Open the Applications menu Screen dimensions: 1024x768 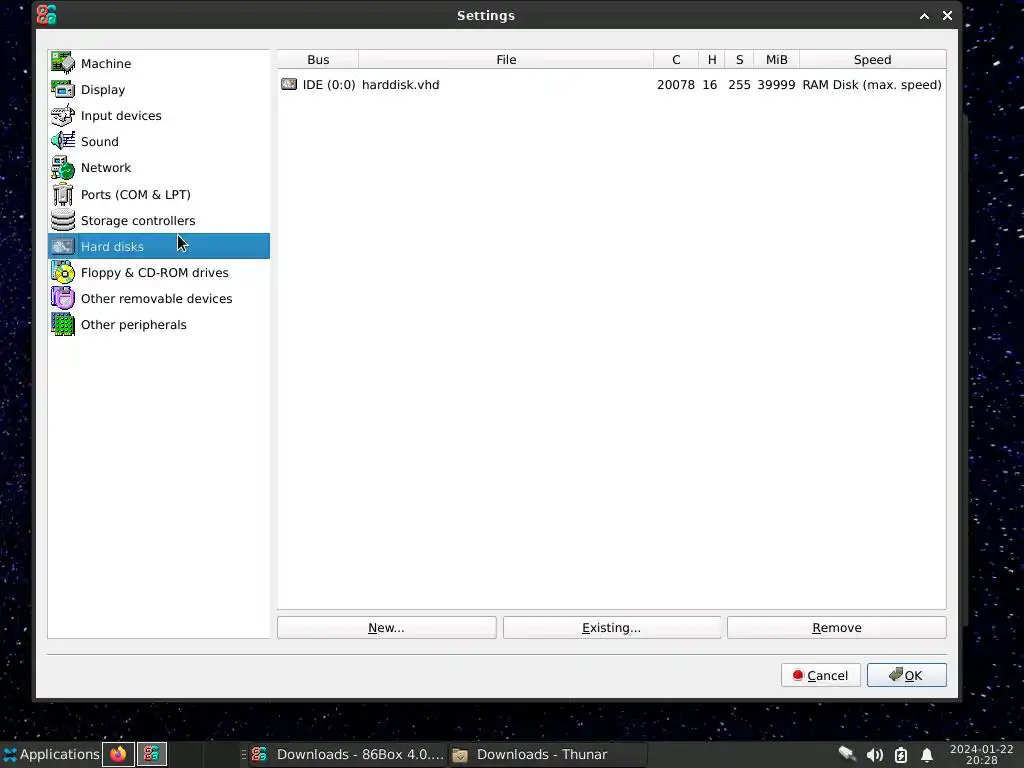[x=51, y=754]
